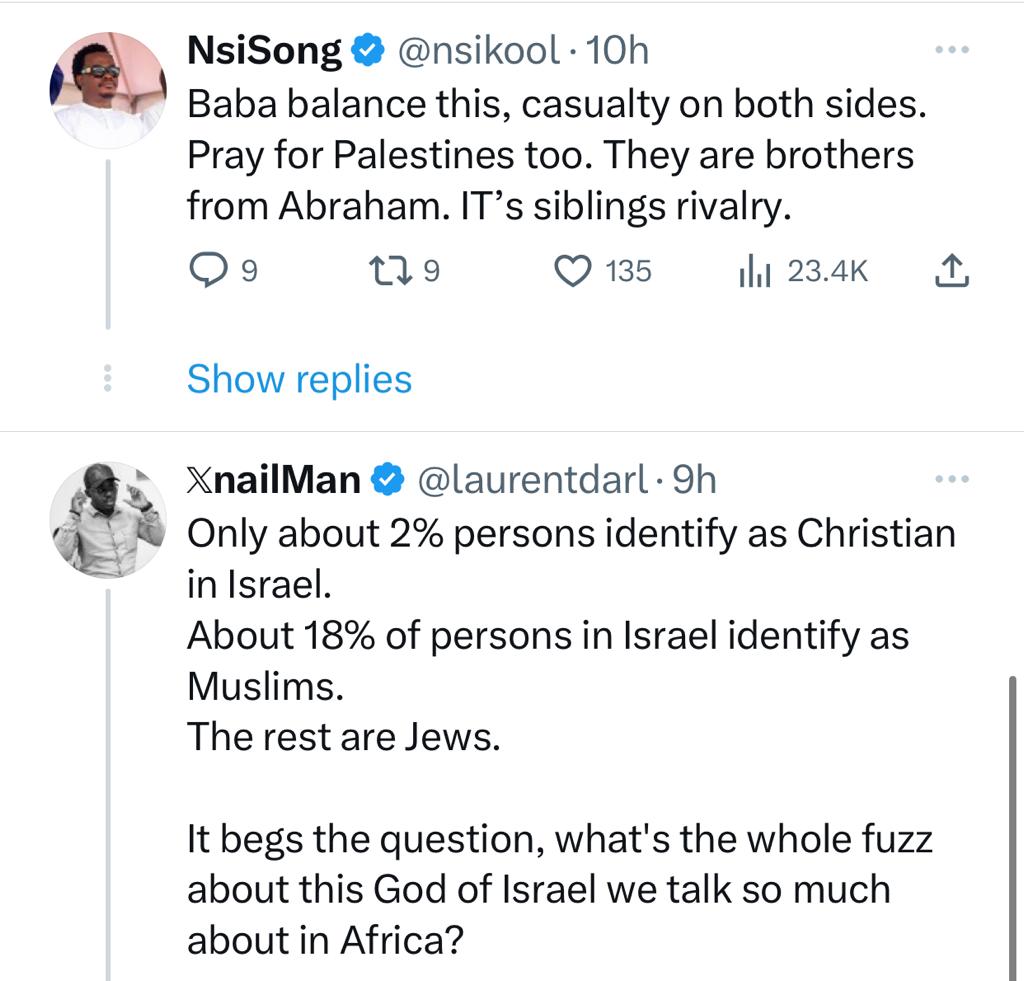
Task: Click NsiSong's verified badge
Action: click(368, 50)
